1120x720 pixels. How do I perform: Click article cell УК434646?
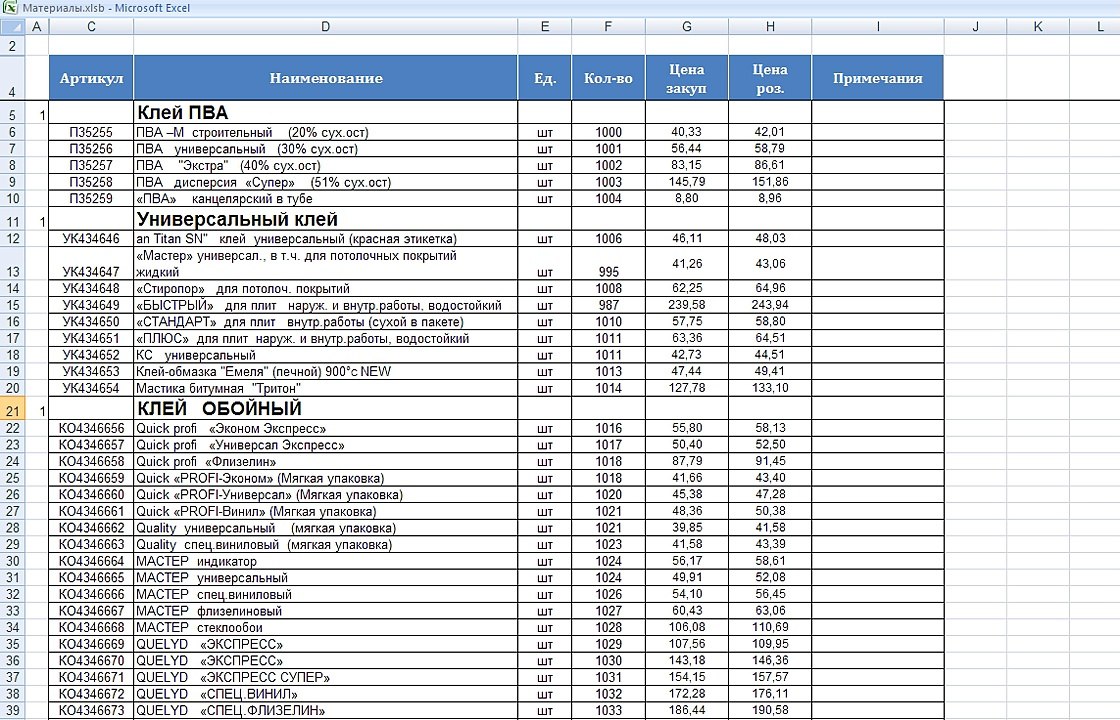click(91, 239)
